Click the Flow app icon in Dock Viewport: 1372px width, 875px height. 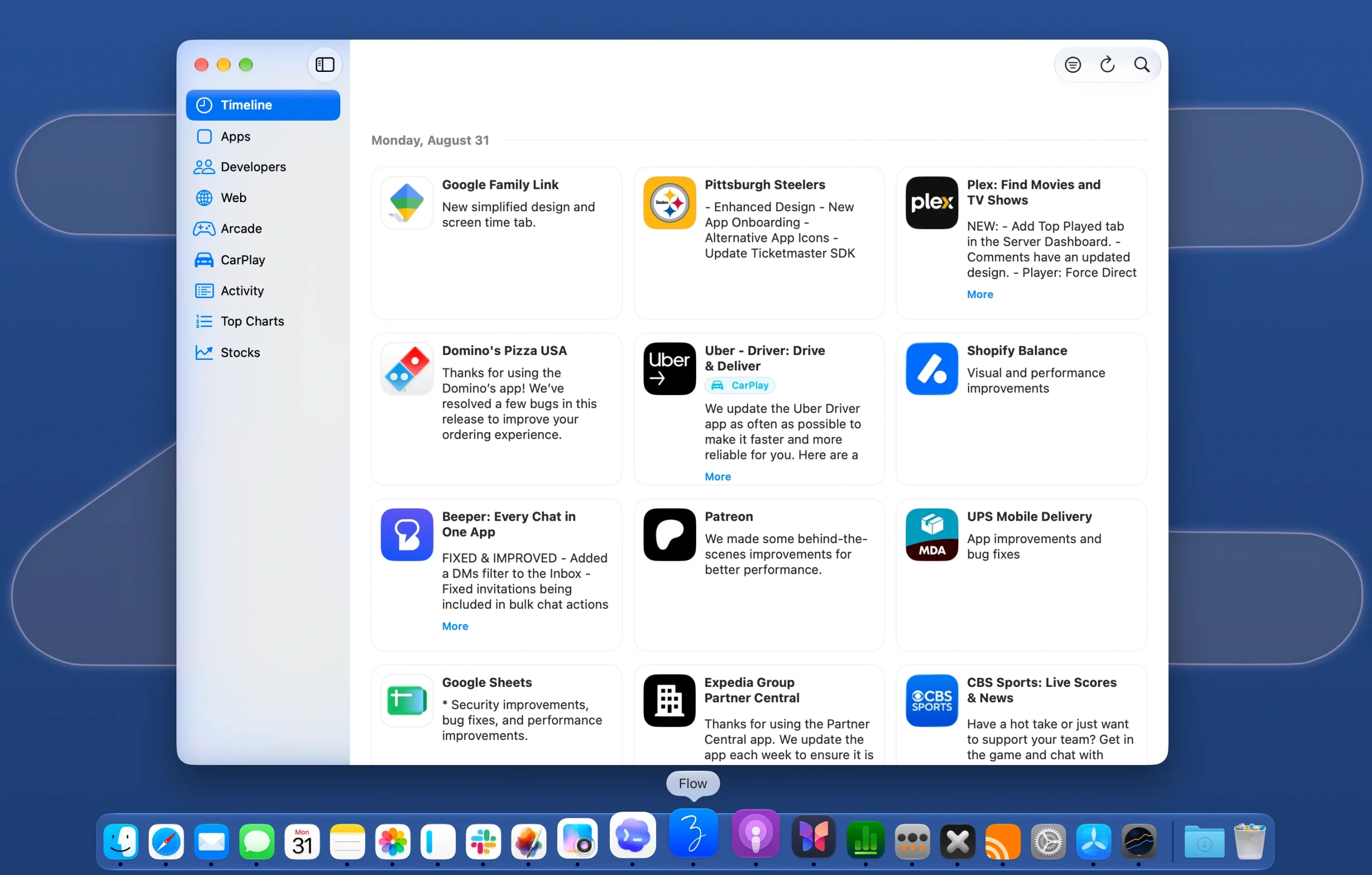(693, 833)
